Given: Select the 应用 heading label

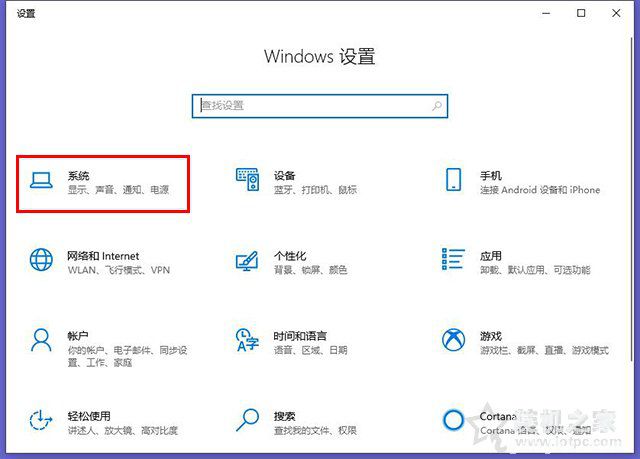Looking at the screenshot, I should (491, 256).
